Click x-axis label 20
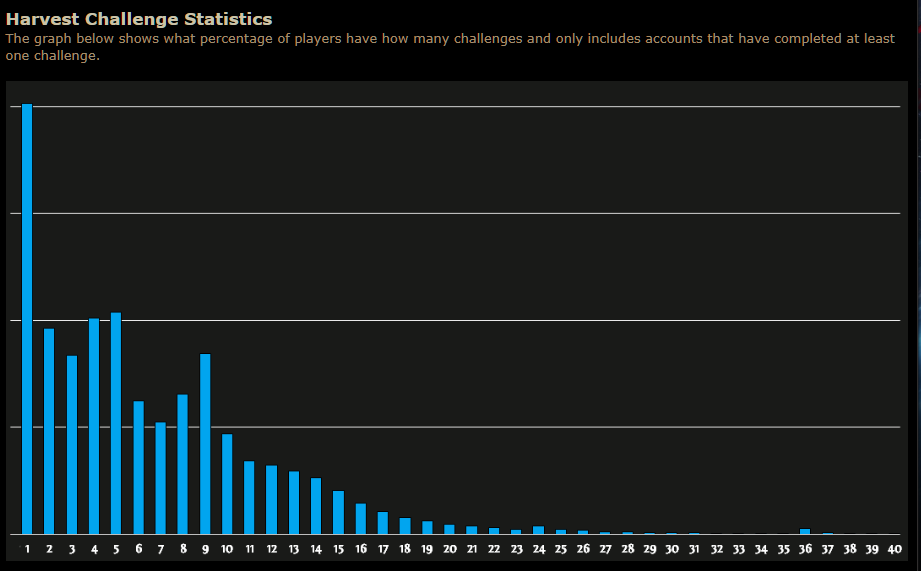The width and height of the screenshot is (921, 571). click(x=449, y=549)
